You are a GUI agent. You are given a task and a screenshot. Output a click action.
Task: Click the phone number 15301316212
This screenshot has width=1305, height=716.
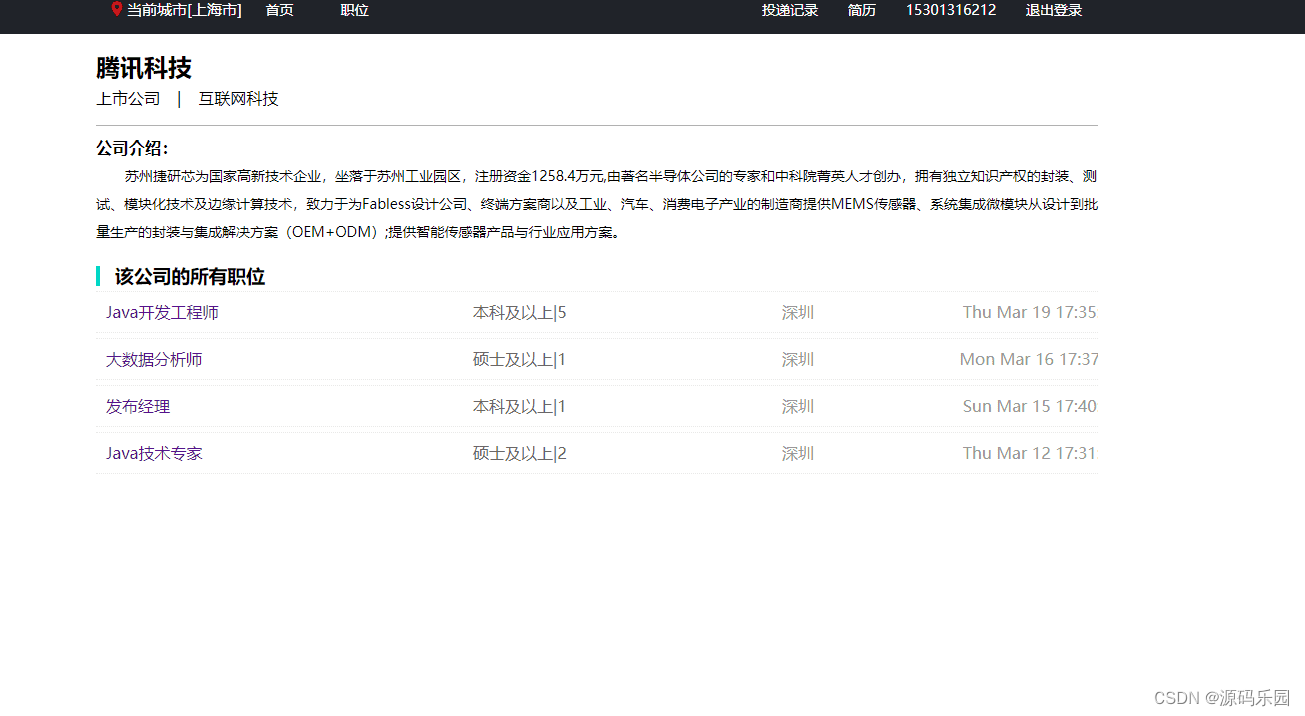[x=950, y=9]
